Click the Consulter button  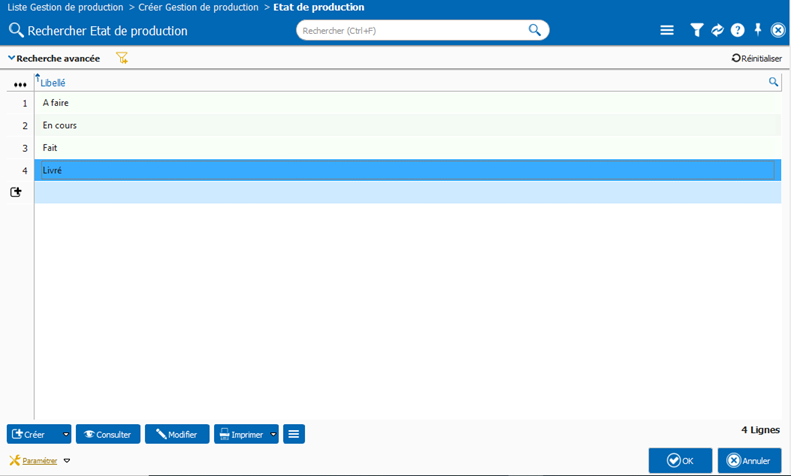pos(107,434)
